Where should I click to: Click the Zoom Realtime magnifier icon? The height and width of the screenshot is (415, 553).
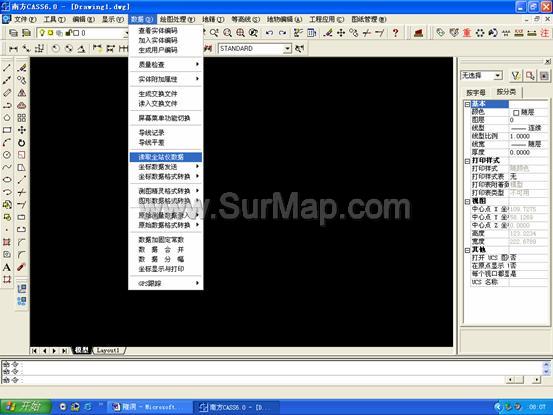[214, 33]
